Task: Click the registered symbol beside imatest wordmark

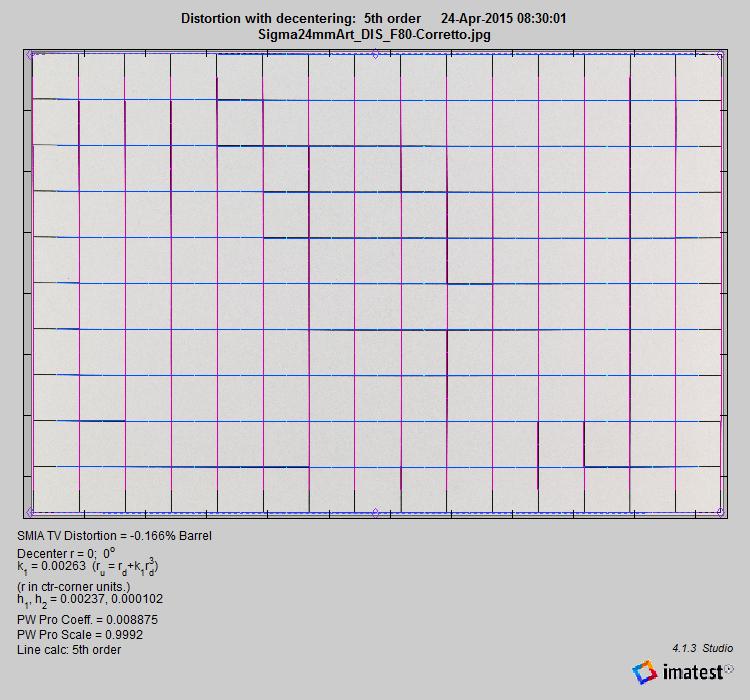Action: coord(728,669)
